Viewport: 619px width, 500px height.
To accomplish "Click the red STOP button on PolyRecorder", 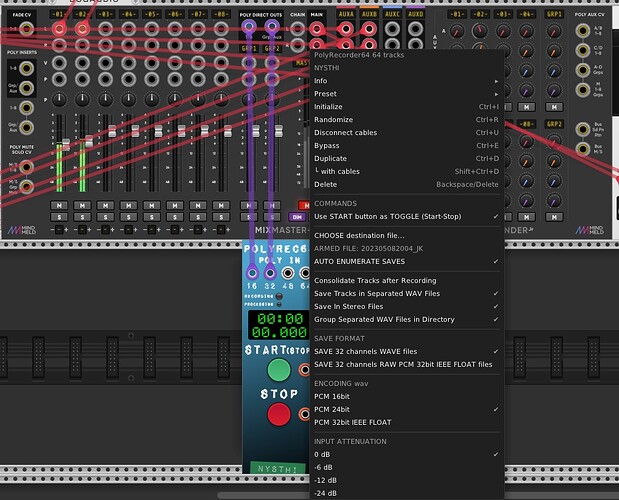I will coord(279,414).
